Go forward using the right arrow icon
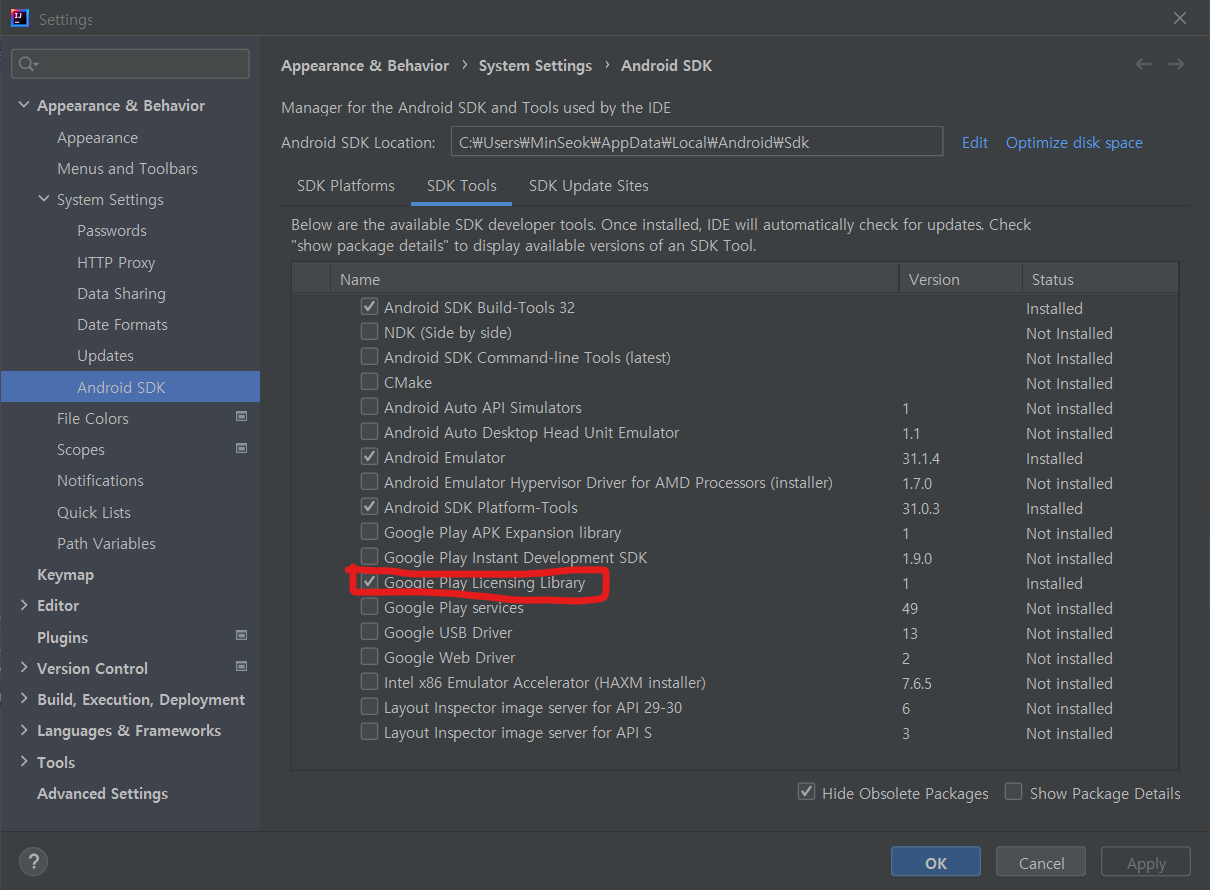 1176,64
